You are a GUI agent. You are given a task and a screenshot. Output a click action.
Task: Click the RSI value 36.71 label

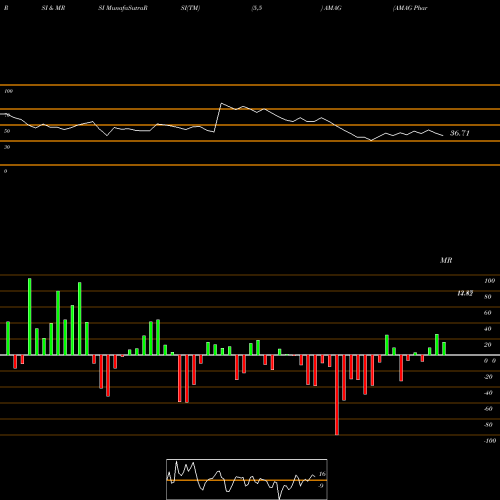pos(460,133)
